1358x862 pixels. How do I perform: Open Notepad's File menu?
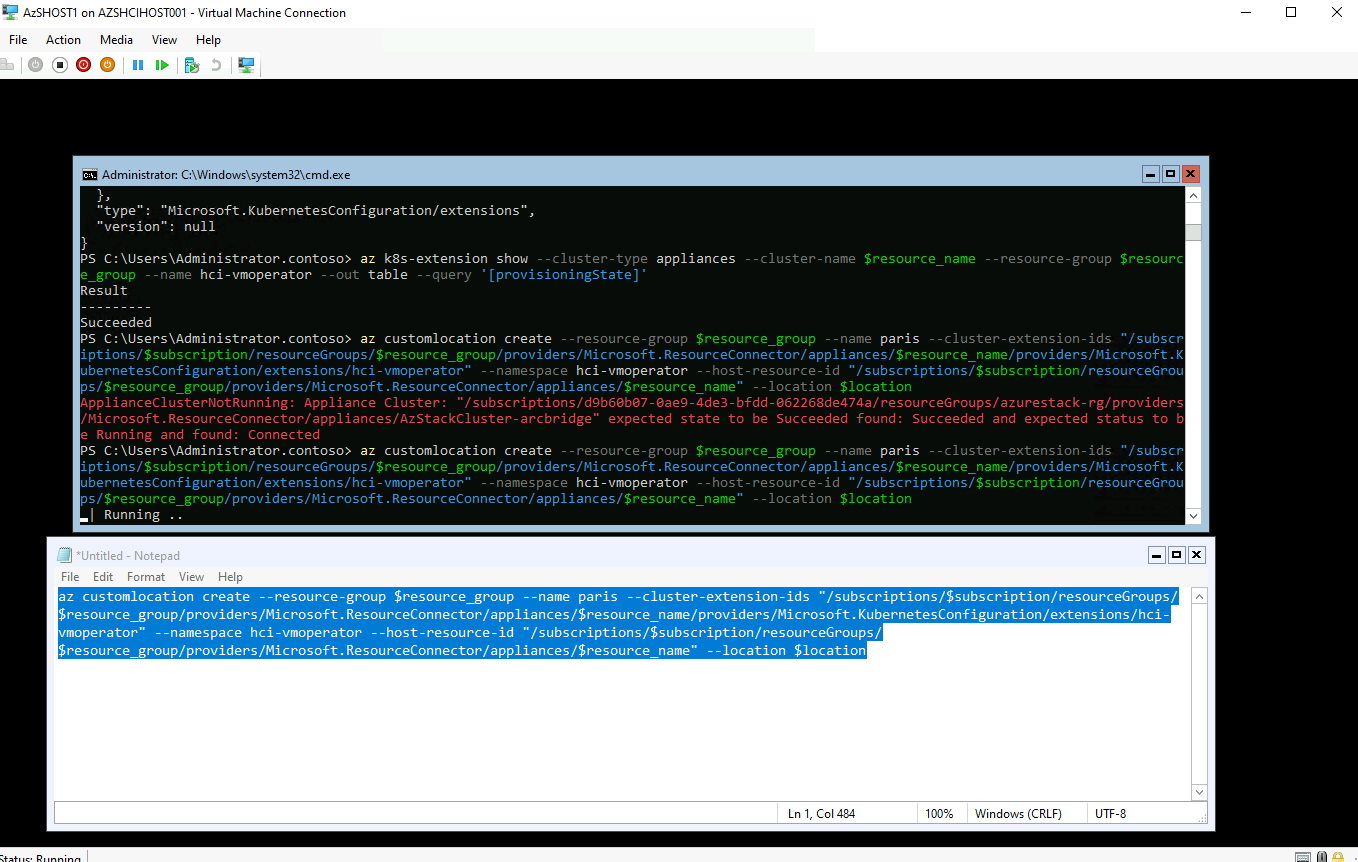point(70,577)
